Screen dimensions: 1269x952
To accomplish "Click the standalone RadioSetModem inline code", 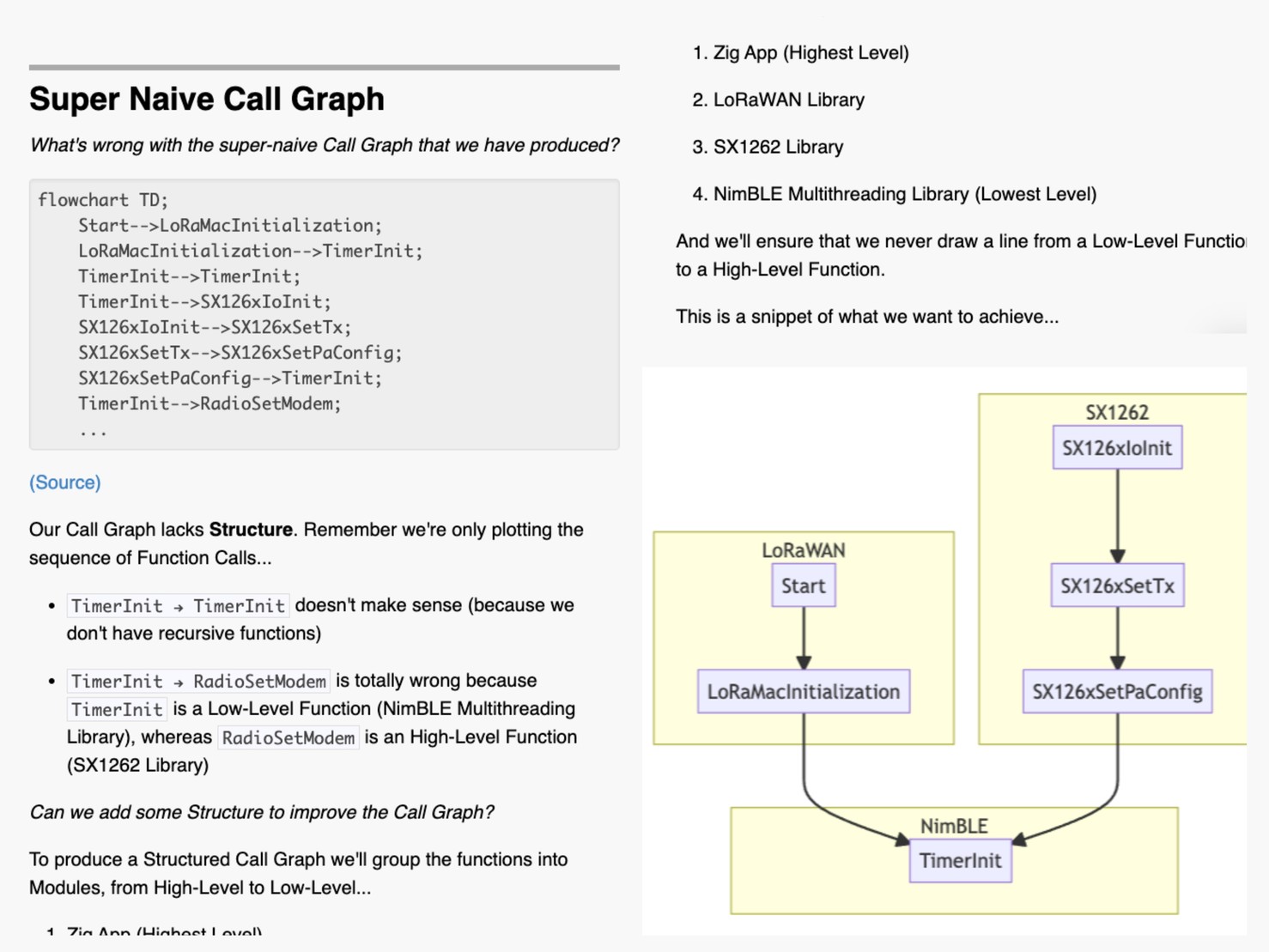I will click(288, 738).
